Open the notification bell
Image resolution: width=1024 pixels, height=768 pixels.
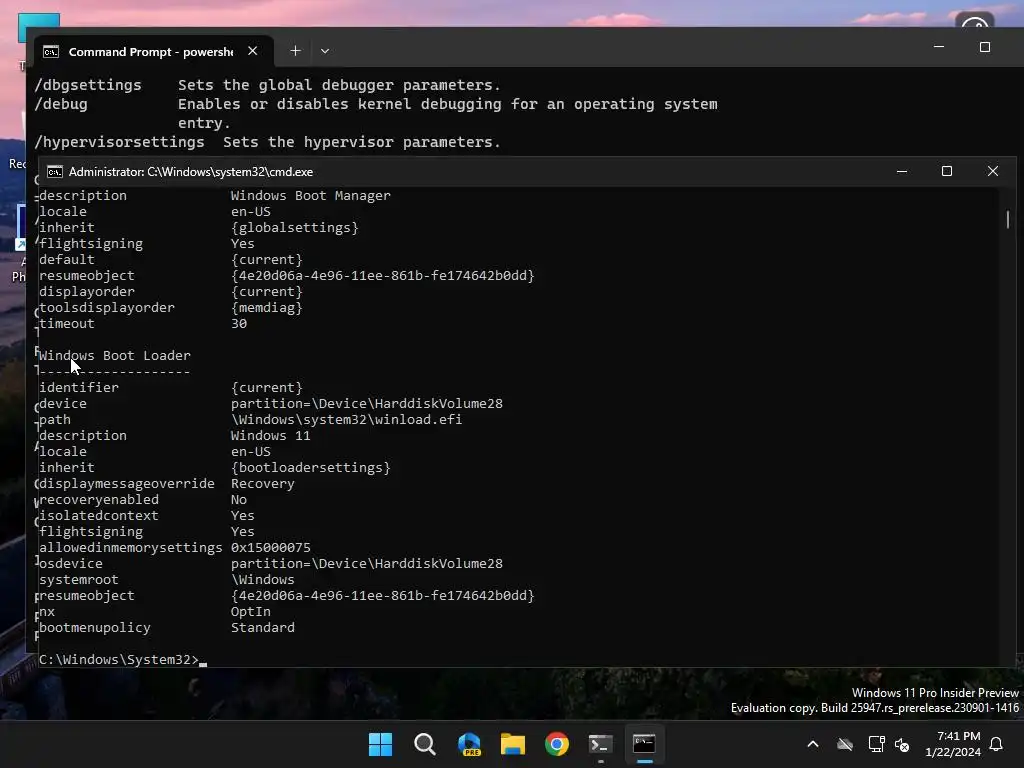(996, 744)
